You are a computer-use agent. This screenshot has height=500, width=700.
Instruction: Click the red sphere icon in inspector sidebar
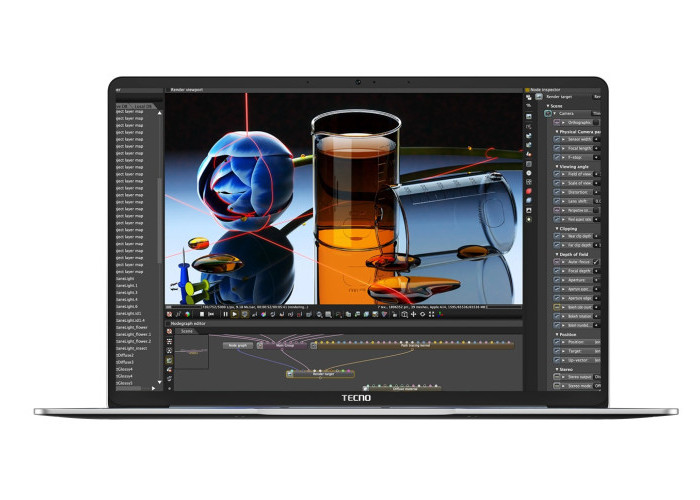tap(528, 191)
